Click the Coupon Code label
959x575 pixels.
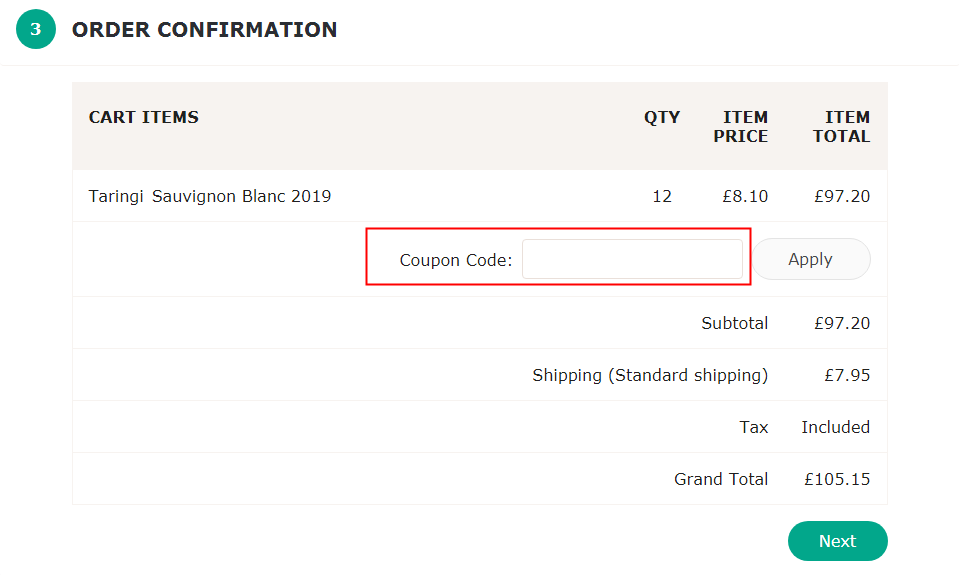click(x=456, y=260)
